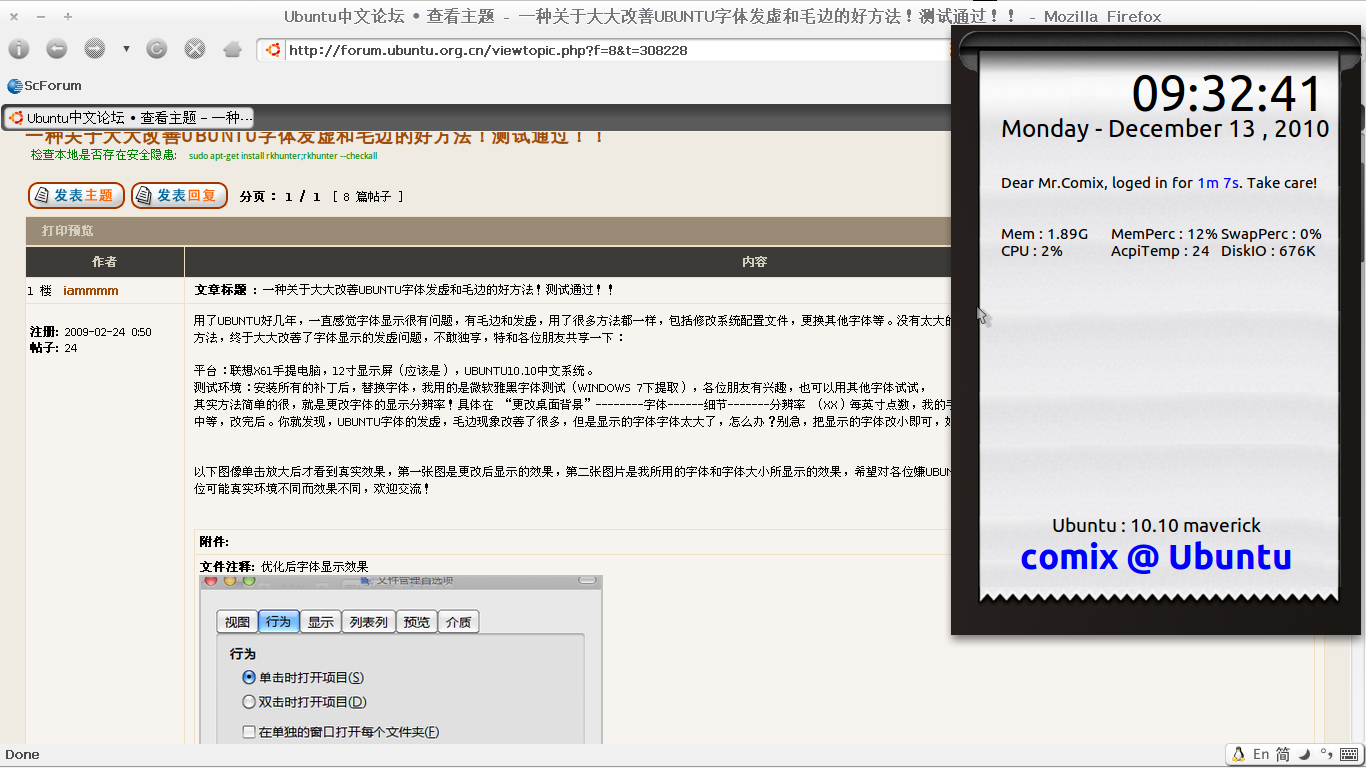Click the Tux penguin input method icon

pyautogui.click(x=1238, y=754)
